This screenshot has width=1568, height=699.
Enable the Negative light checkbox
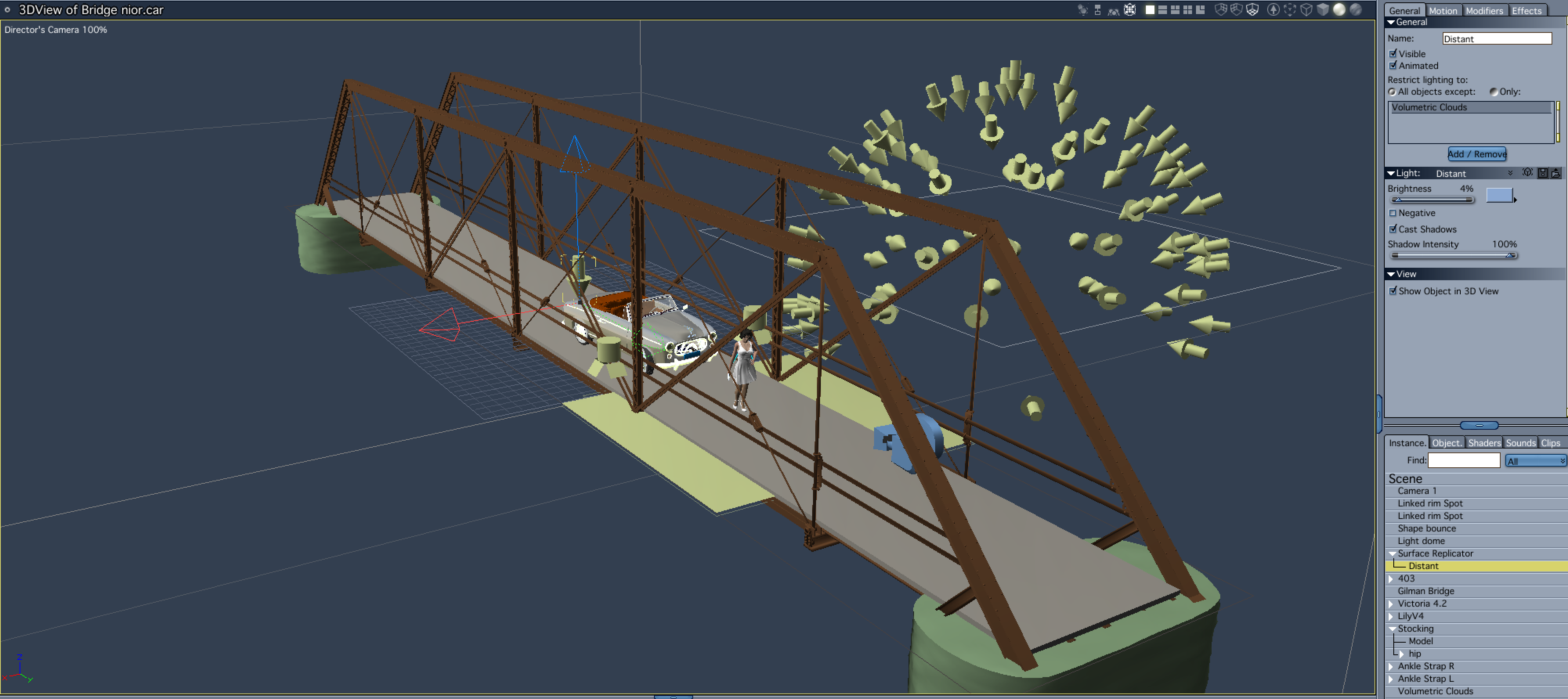(1393, 213)
